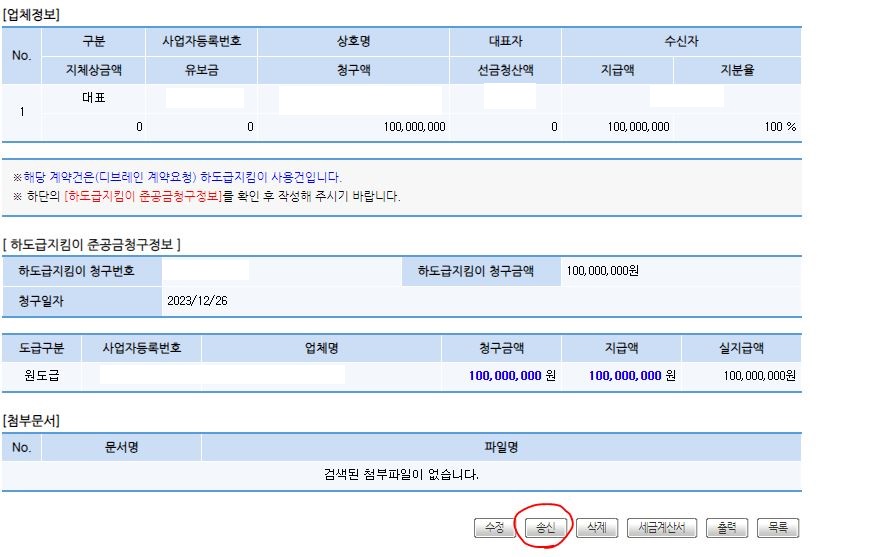Select the 하도급지킴이 청구금액 value 100,000,000원

click(602, 271)
